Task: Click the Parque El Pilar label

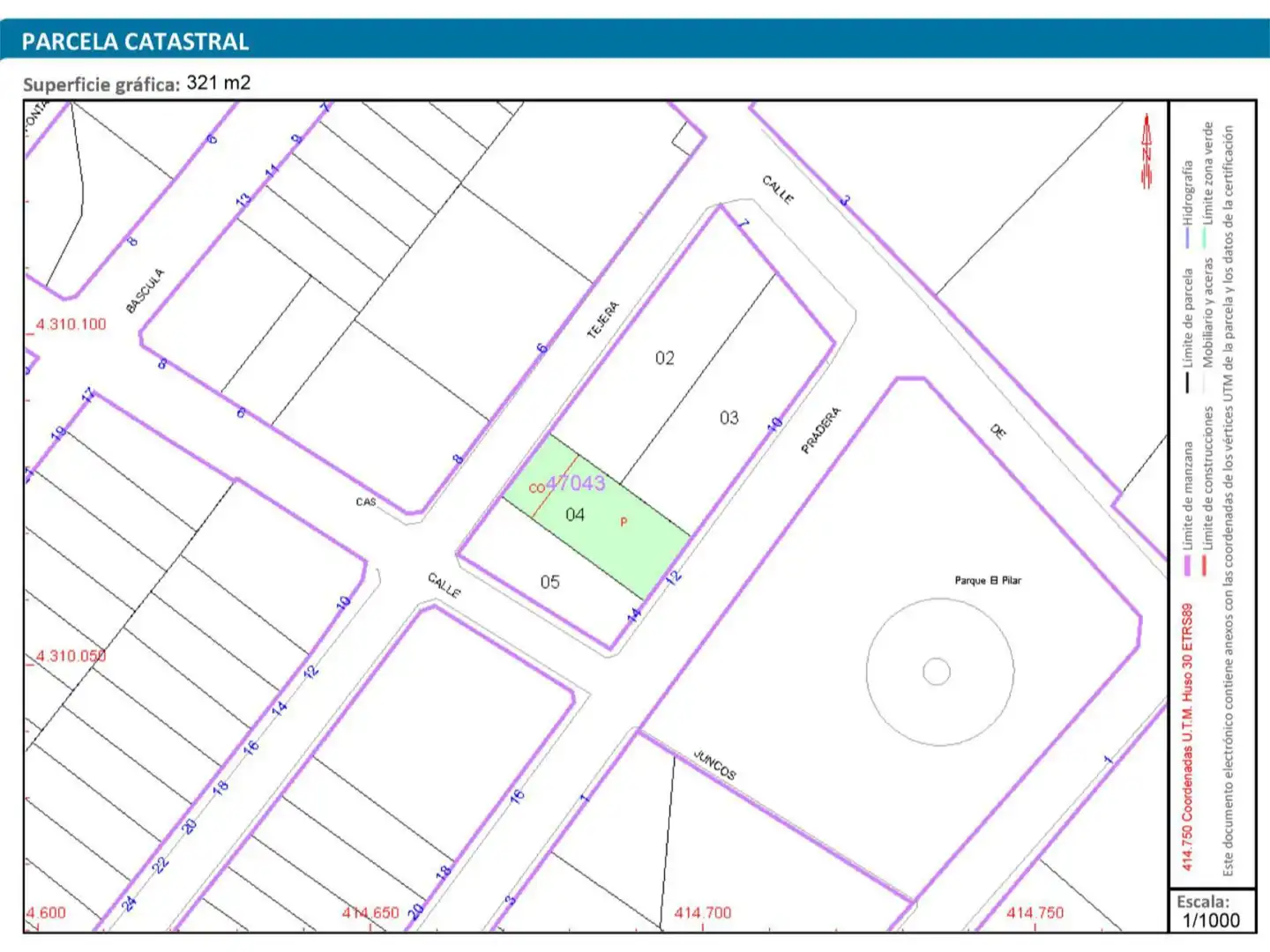Action: (988, 580)
